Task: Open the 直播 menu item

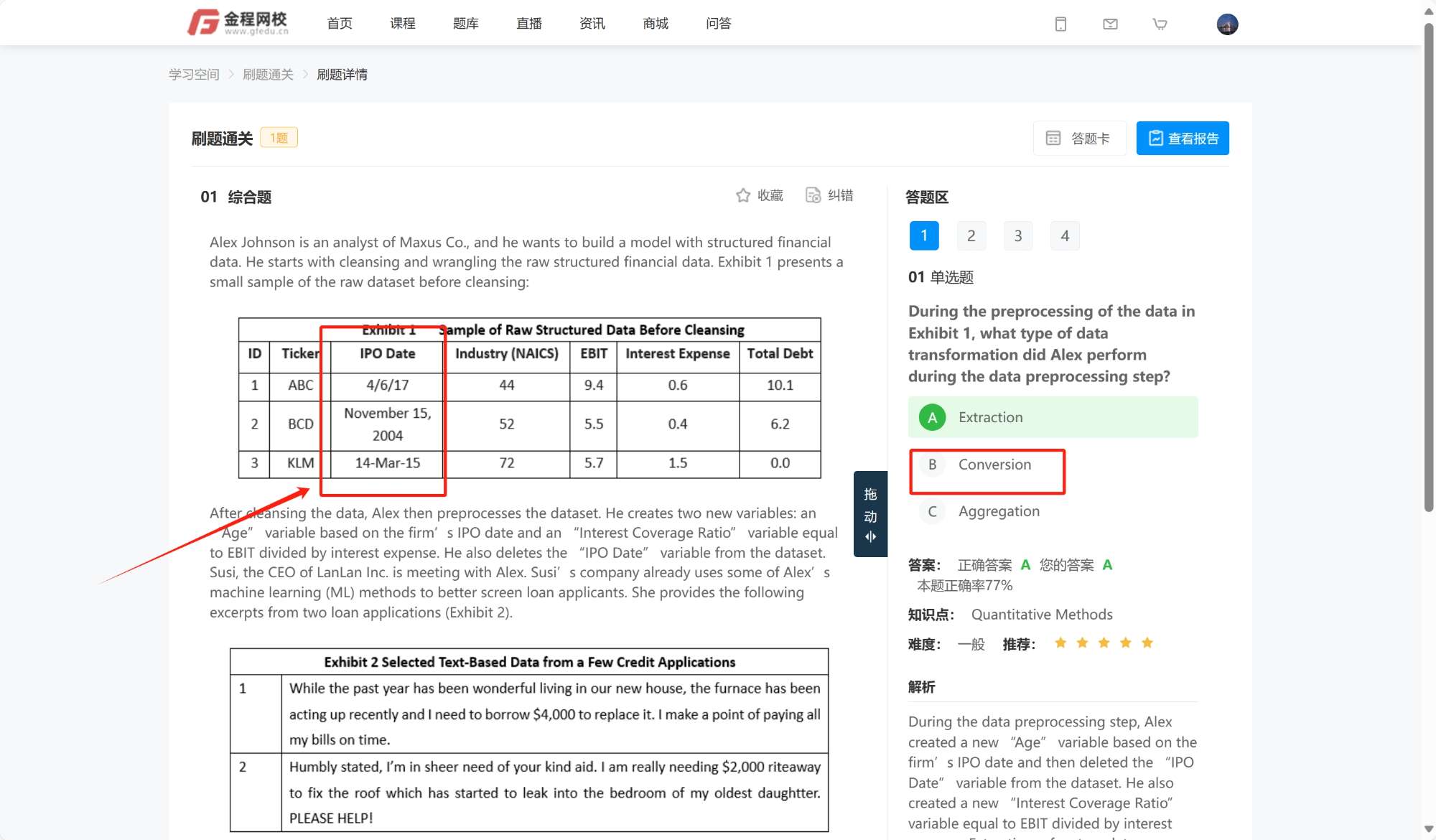Action: pos(528,24)
